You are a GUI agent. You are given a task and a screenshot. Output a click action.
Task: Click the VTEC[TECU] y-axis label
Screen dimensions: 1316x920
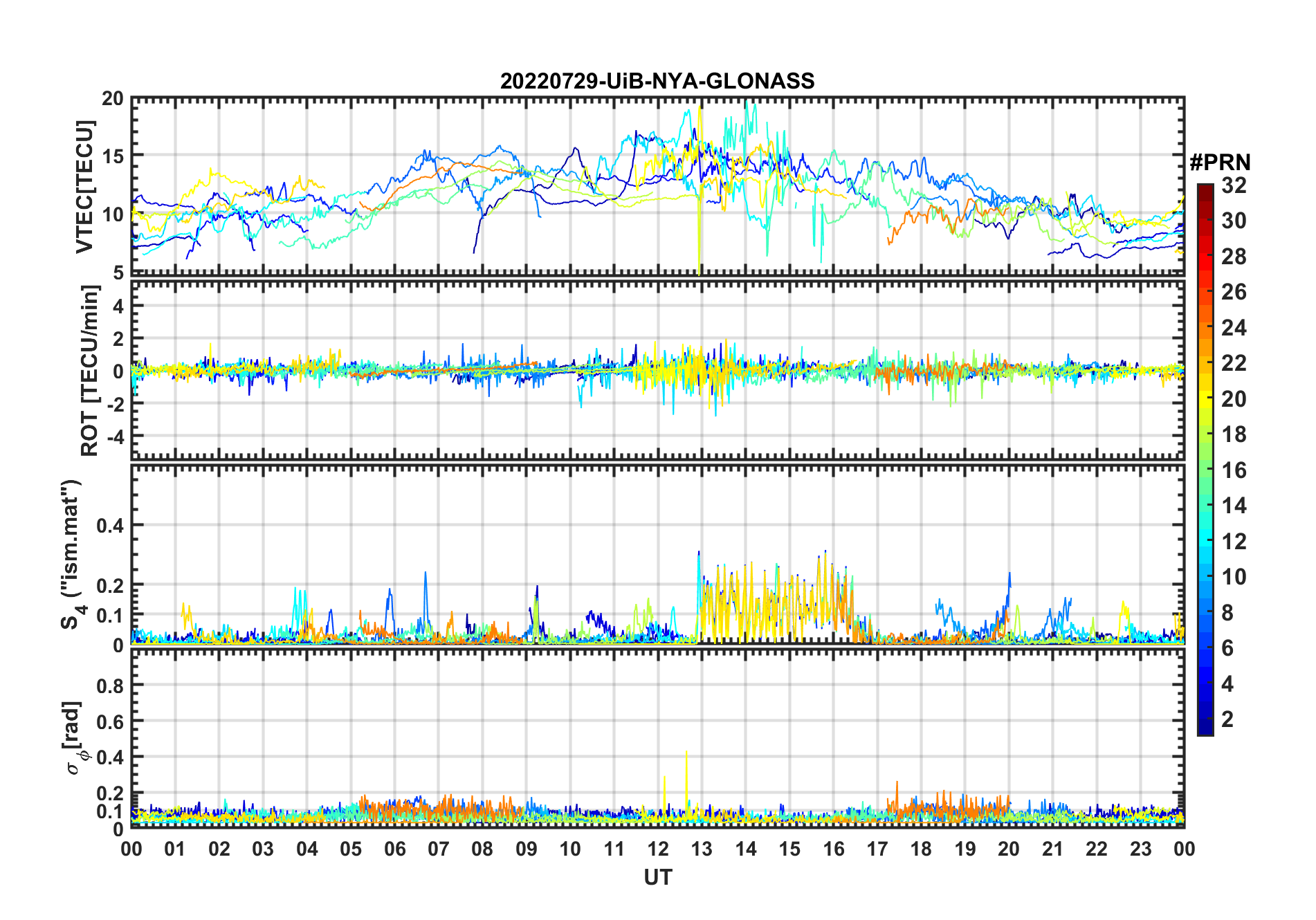84,187
